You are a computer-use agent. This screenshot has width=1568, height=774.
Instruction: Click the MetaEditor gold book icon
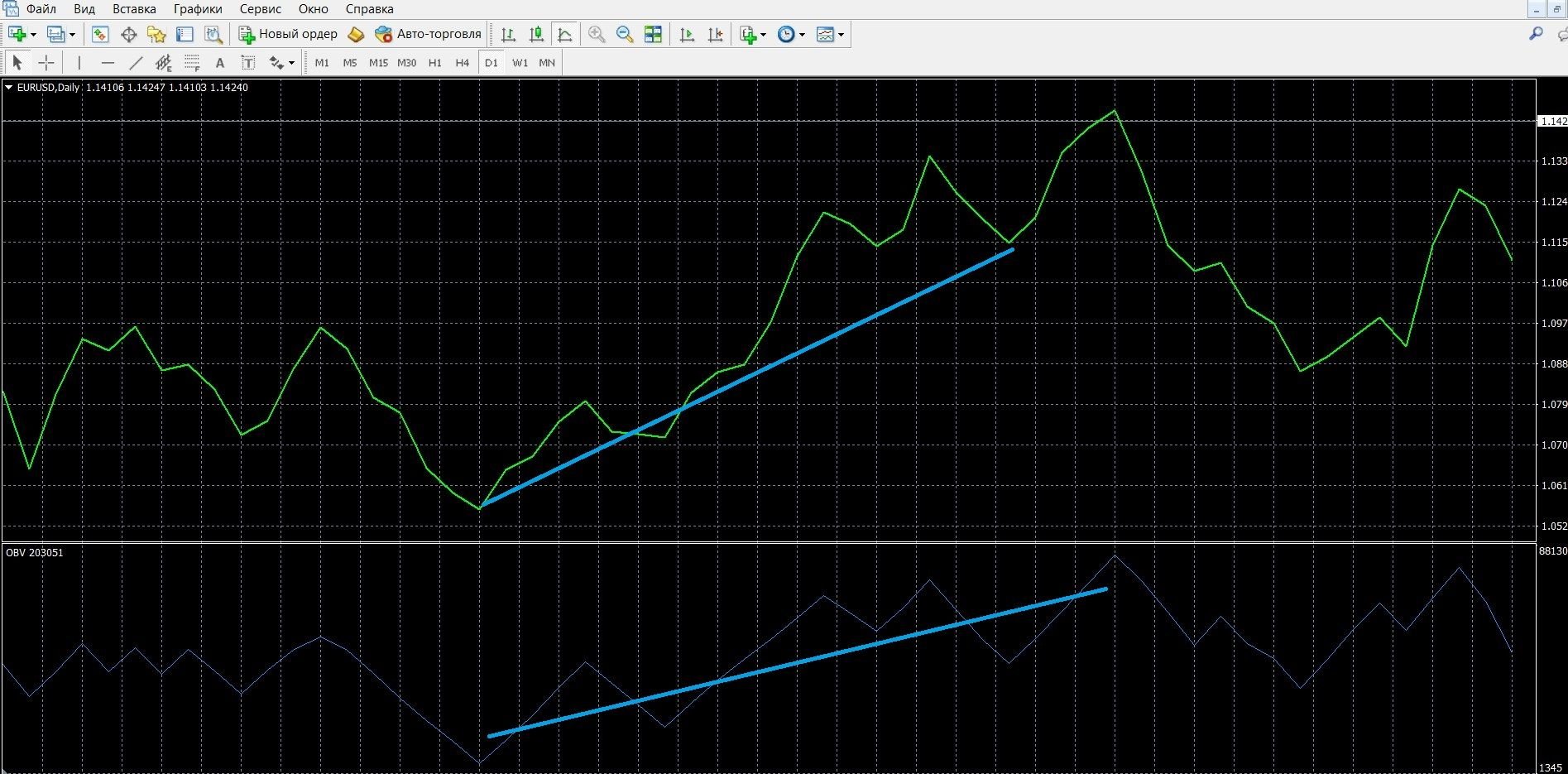click(x=356, y=34)
